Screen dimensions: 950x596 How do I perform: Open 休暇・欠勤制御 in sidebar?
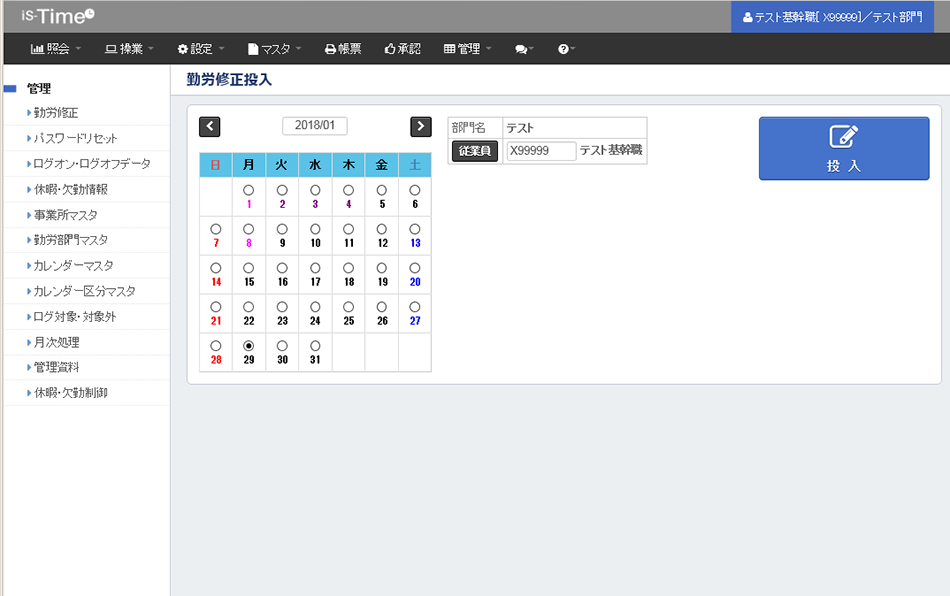(x=70, y=392)
